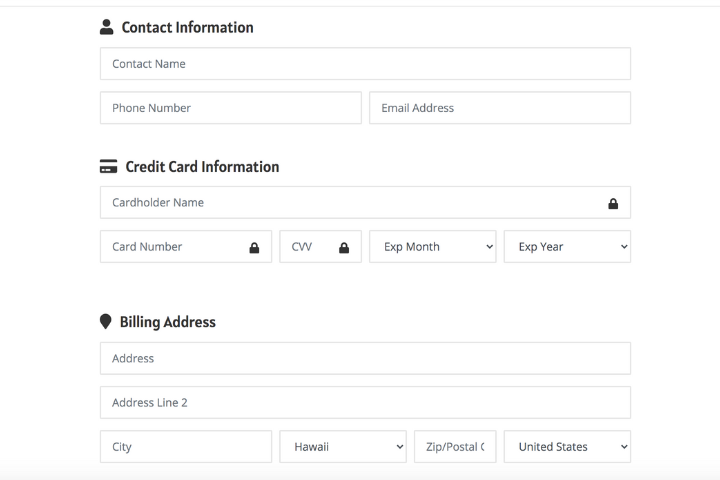
Task: Select the Address field
Action: (x=365, y=358)
